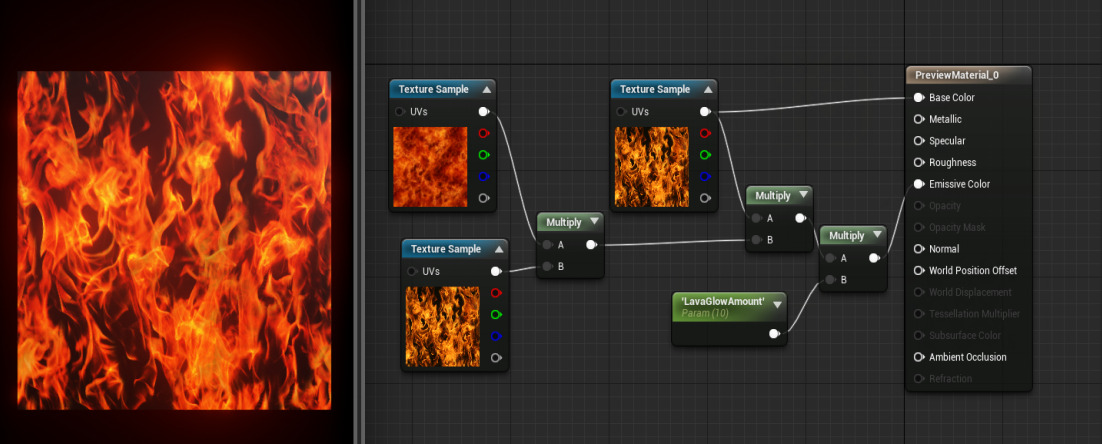The image size is (1102, 444).
Task: Click green channel pin of Texture Sample feeding Base Color
Action: [705, 155]
